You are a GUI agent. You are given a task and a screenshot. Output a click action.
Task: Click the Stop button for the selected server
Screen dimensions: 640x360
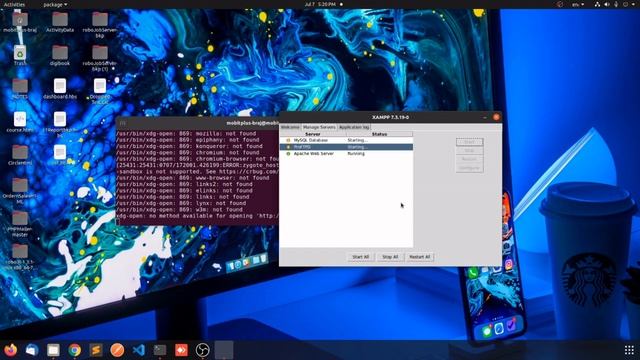tap(469, 151)
